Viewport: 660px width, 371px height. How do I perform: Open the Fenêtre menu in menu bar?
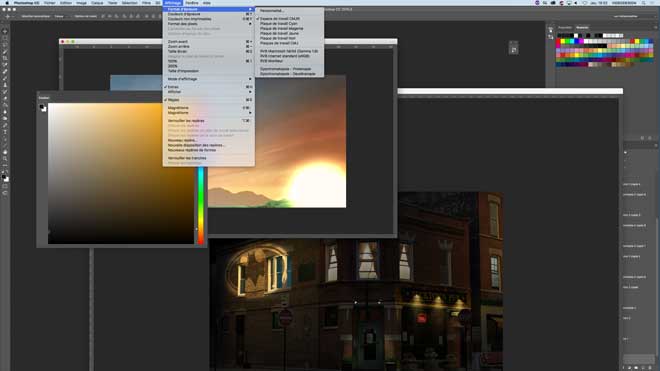[x=192, y=3]
